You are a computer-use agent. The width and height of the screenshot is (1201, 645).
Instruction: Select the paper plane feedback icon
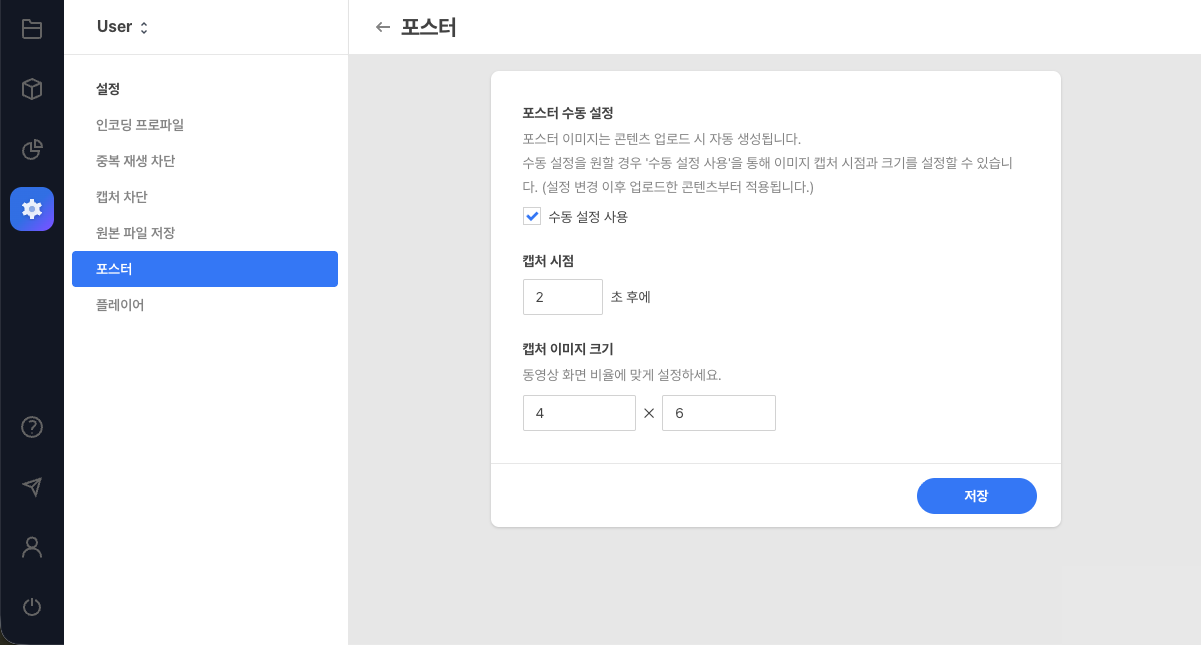[x=31, y=487]
